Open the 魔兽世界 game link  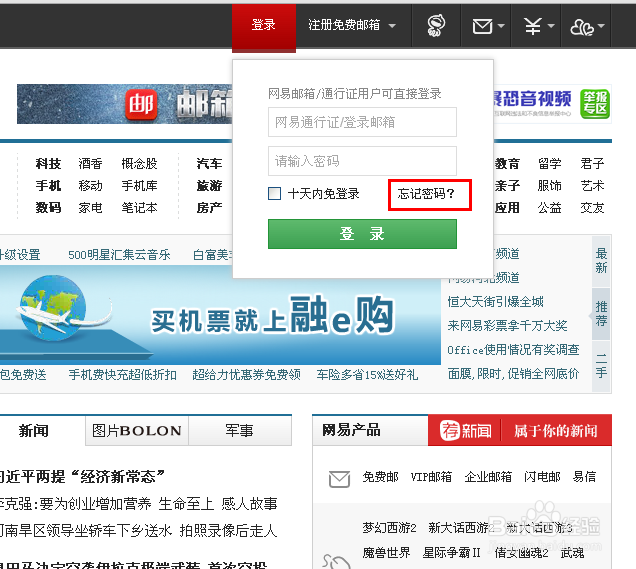(x=387, y=552)
